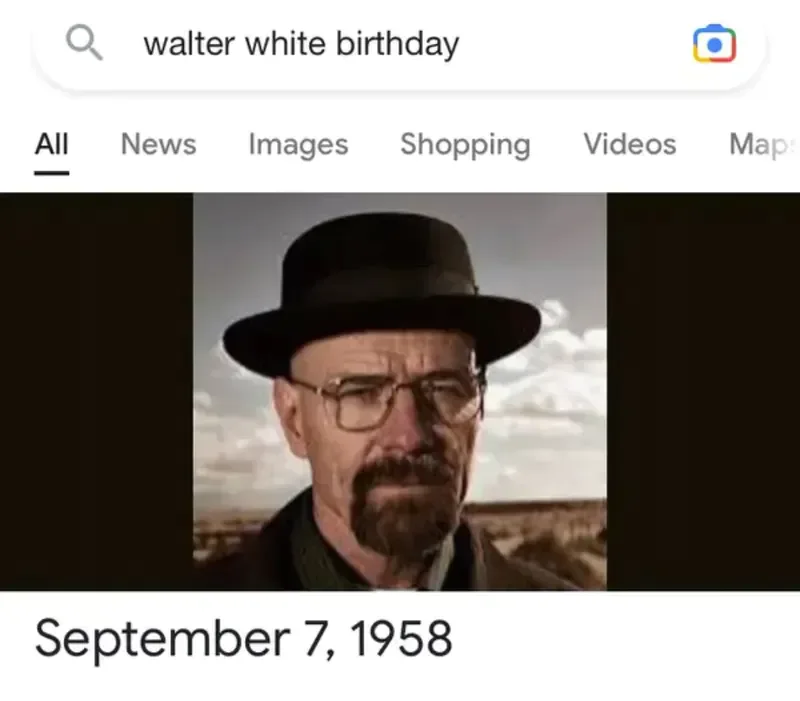Open the portrait photo in the result
800x701 pixels.
coord(400,391)
